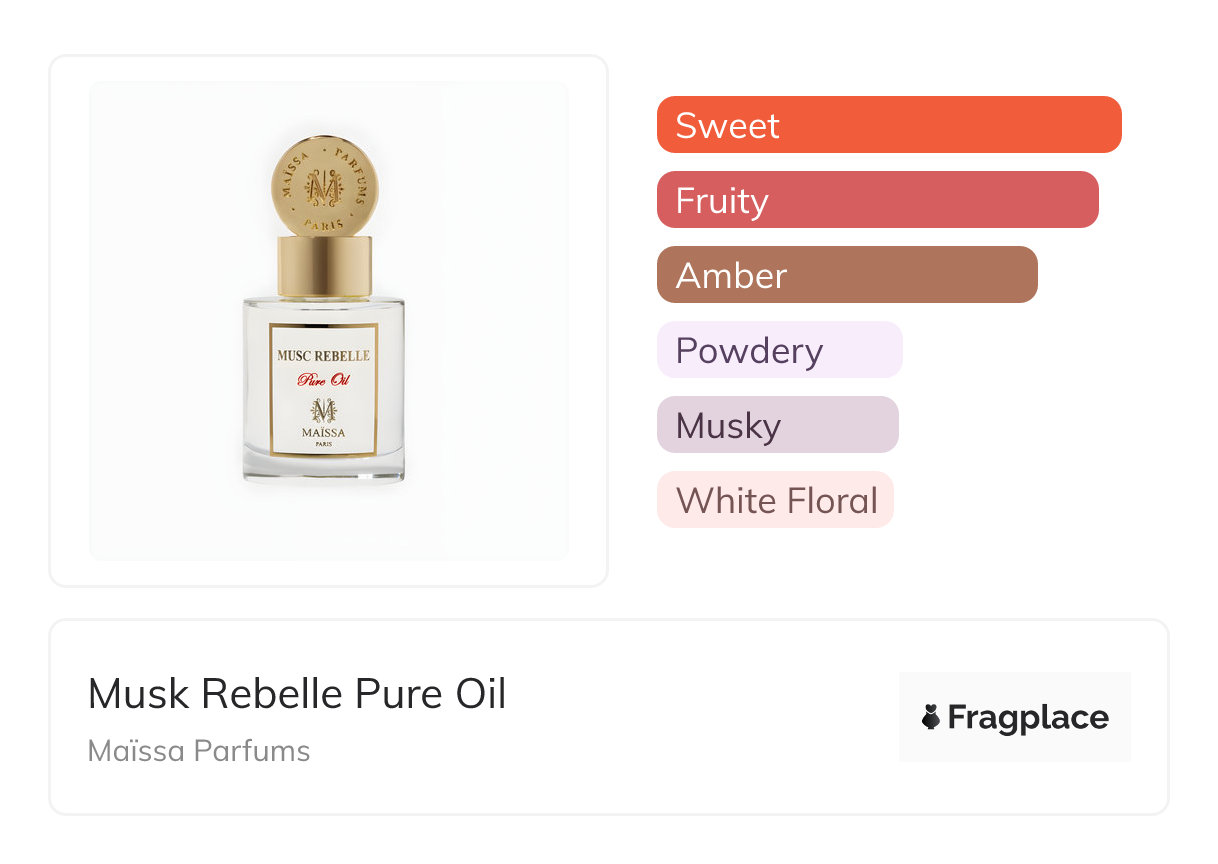Image resolution: width=1218 pixels, height=864 pixels.
Task: Click the red Pure Oil script on the label
Action: [x=323, y=380]
